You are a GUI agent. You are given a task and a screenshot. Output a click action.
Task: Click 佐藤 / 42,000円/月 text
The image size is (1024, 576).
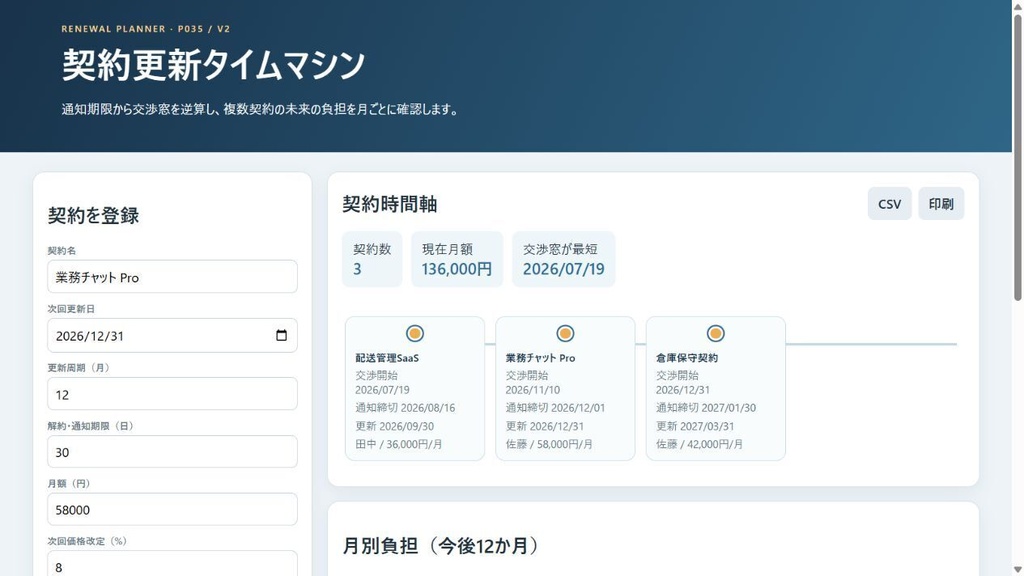pyautogui.click(x=699, y=444)
